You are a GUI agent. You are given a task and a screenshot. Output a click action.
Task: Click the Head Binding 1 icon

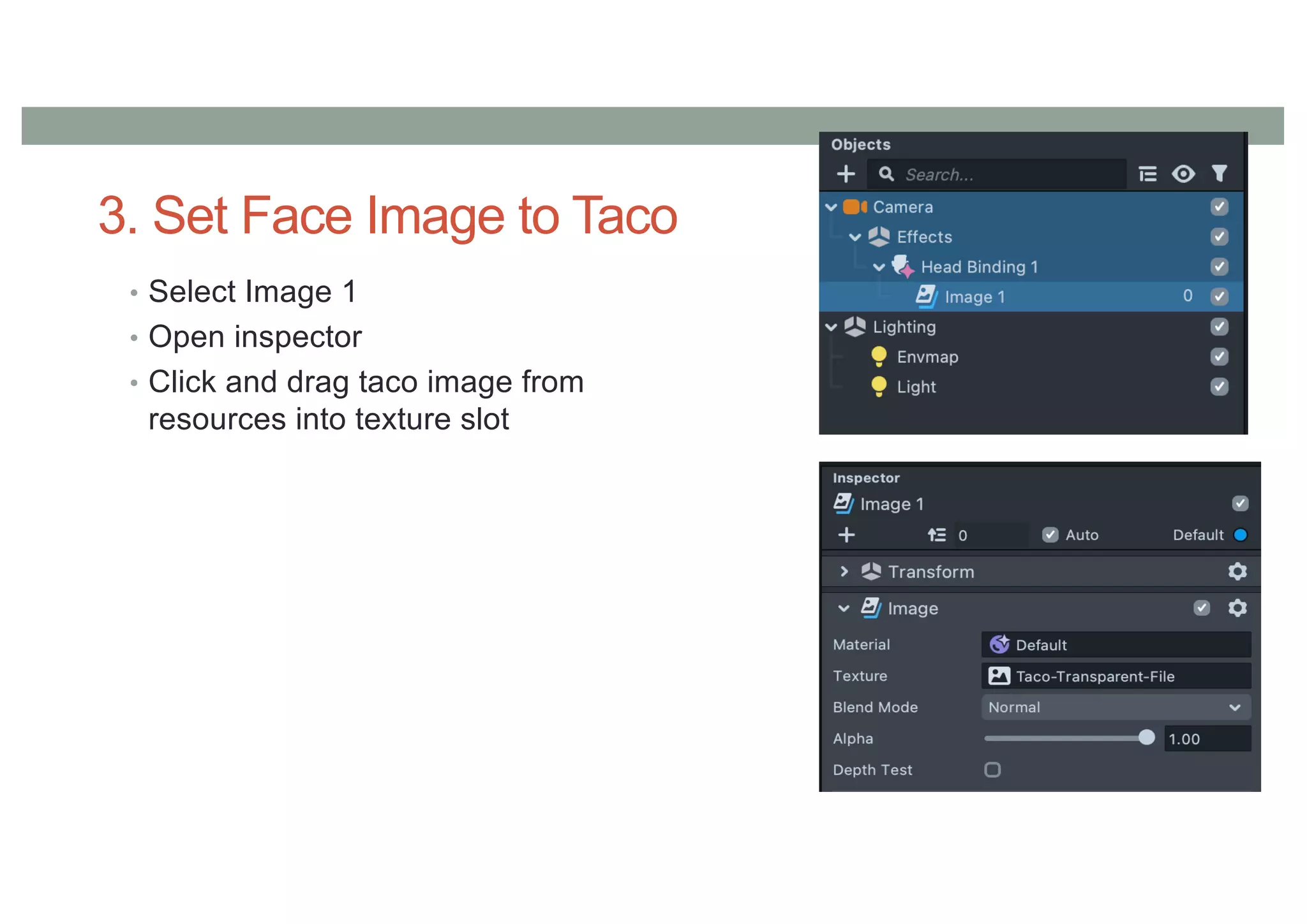click(x=903, y=266)
